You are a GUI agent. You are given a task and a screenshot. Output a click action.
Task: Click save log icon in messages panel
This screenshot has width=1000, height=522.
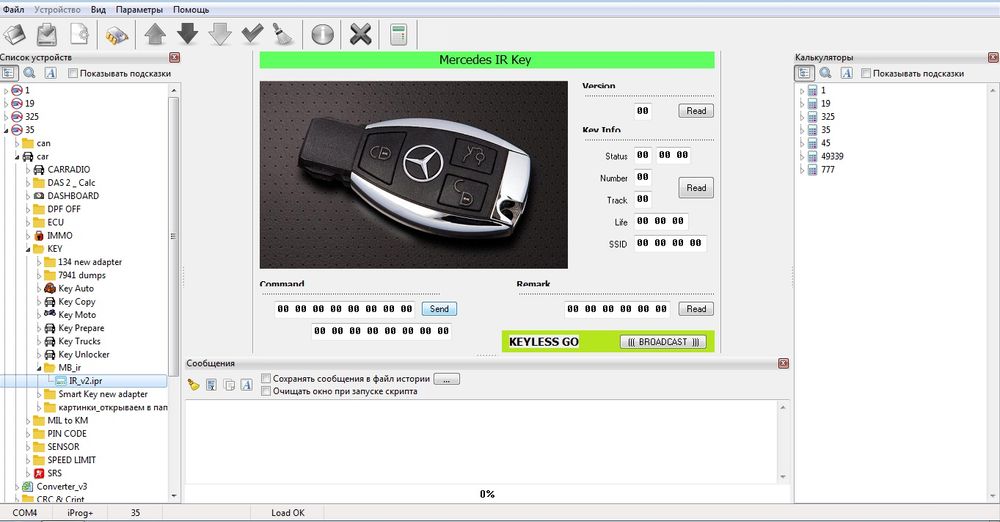click(211, 384)
